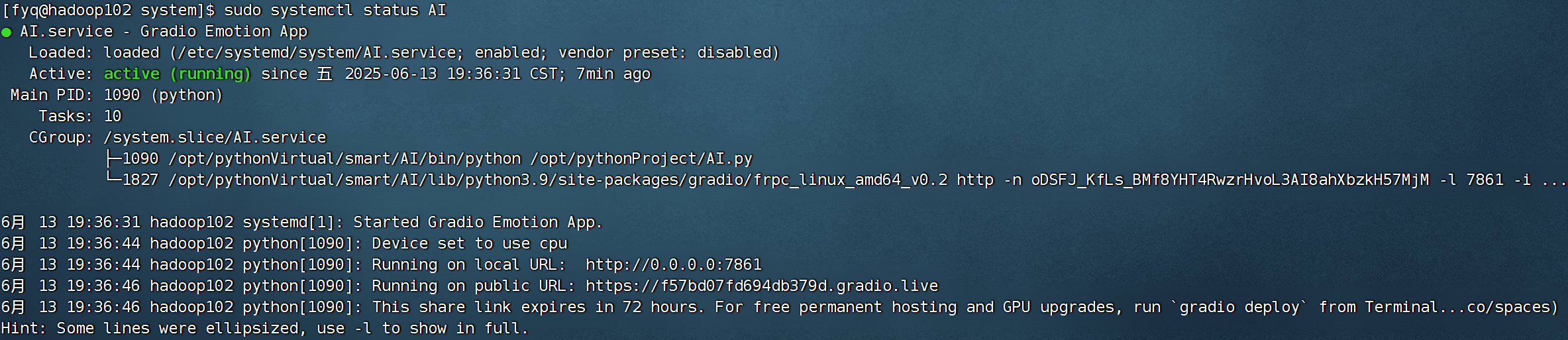Open the local URL http://0.0.0.0:7861

673,264
